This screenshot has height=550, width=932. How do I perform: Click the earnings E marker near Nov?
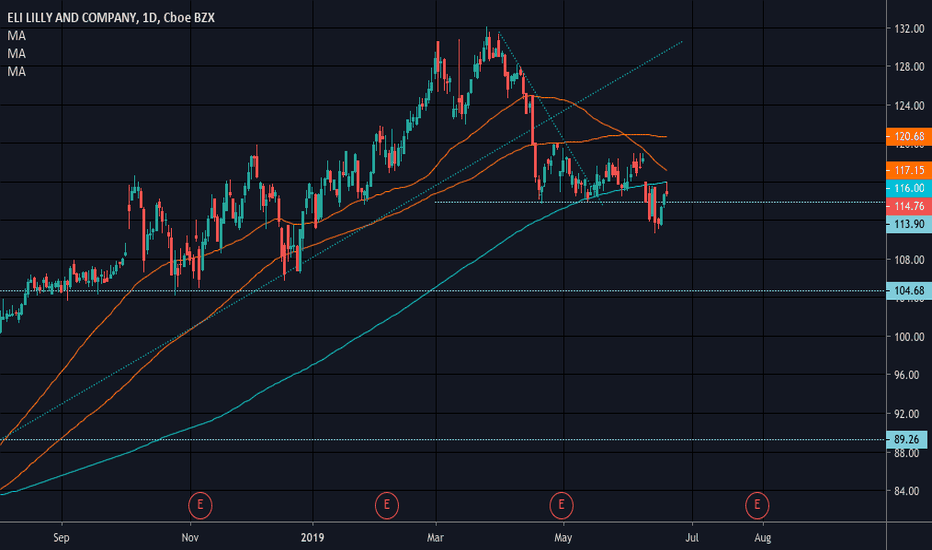200,505
